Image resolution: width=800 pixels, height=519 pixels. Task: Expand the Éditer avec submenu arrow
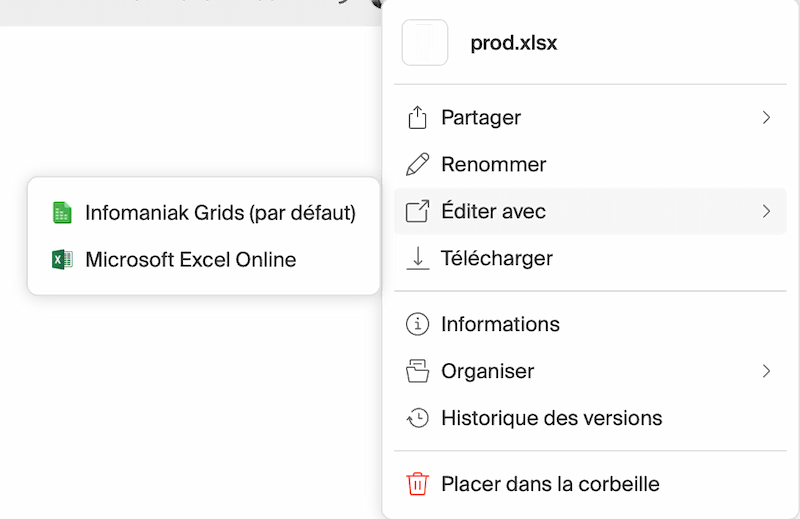coord(766,211)
